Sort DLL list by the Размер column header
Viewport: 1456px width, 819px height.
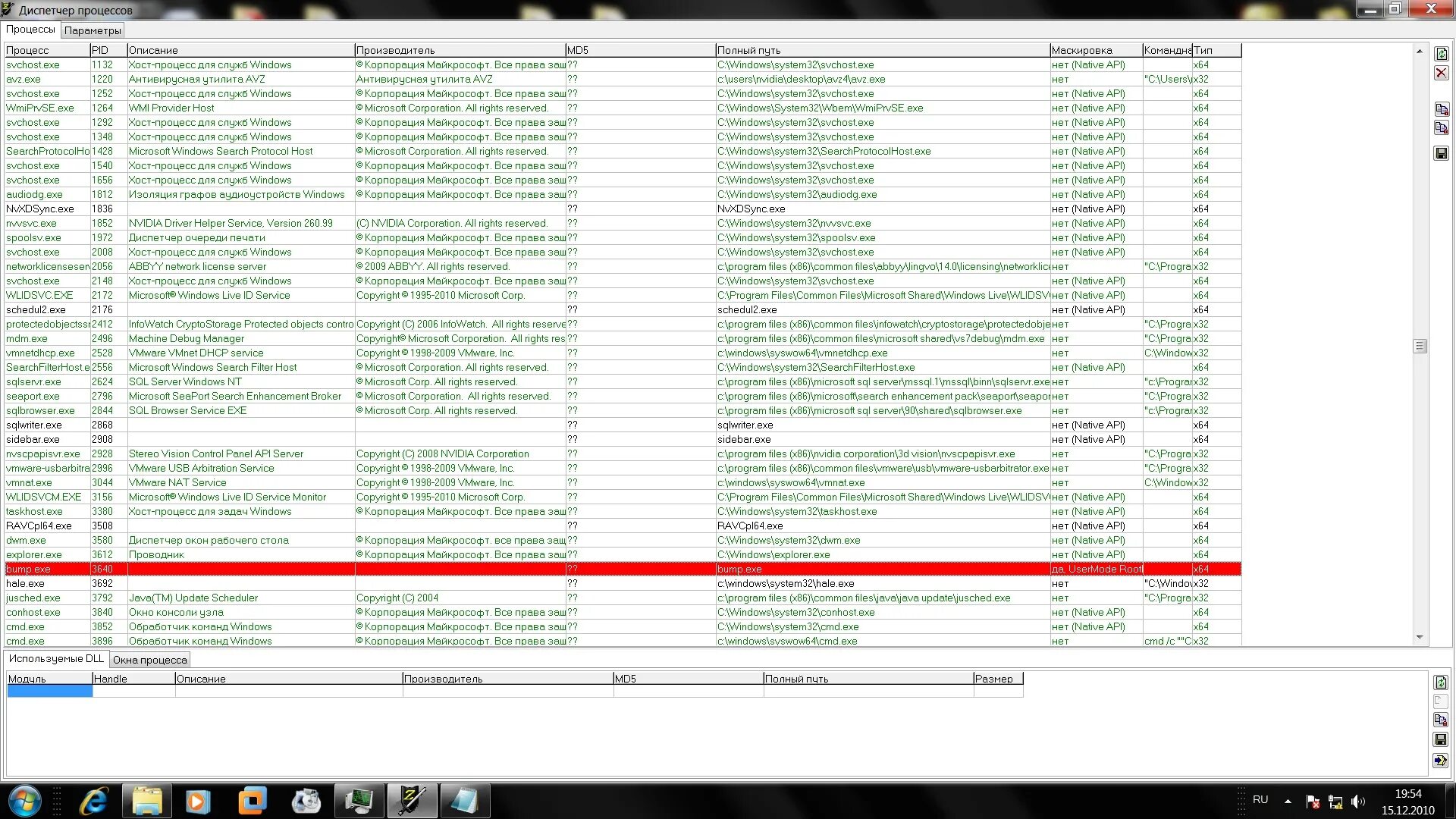(x=998, y=679)
